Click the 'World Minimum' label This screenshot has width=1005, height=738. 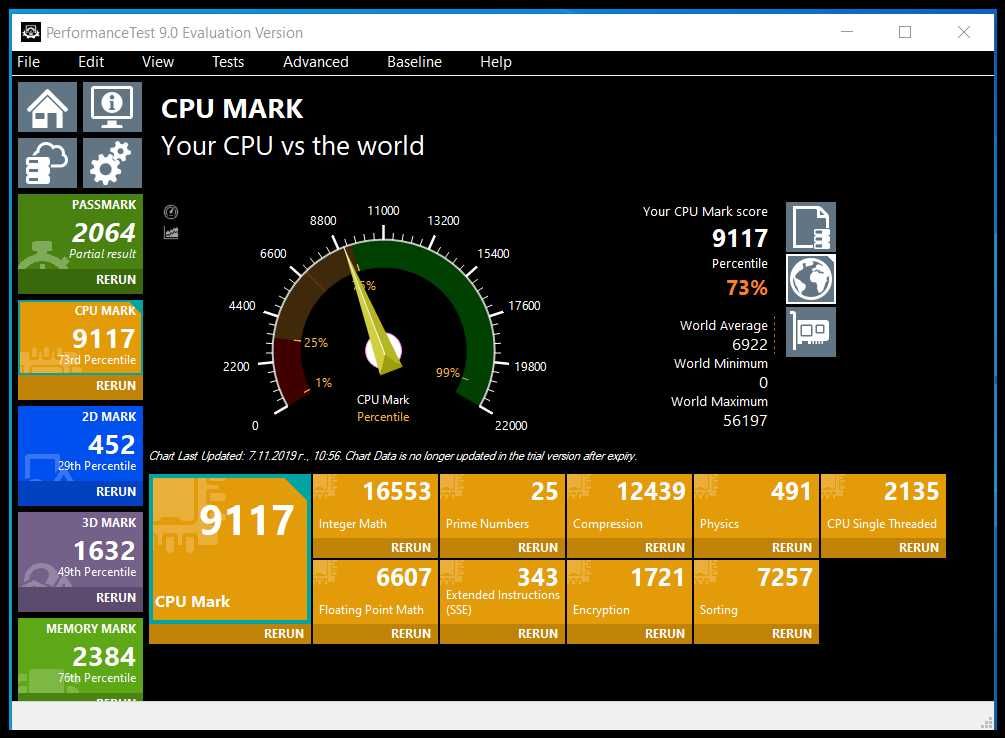[x=720, y=364]
